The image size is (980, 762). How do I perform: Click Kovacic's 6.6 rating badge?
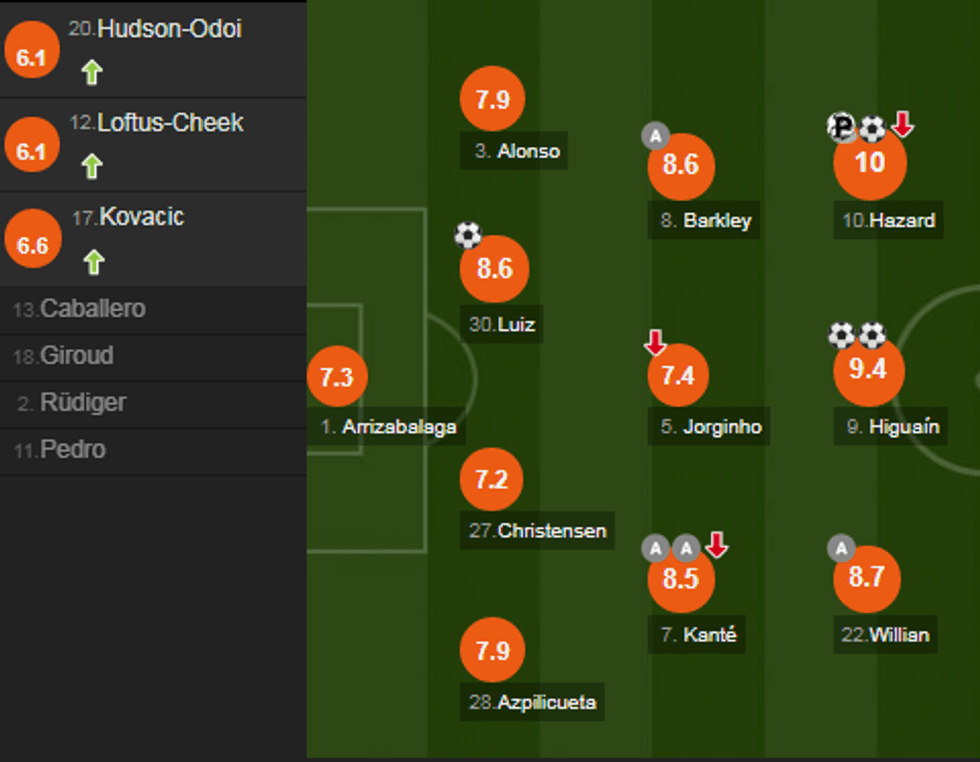[x=33, y=246]
